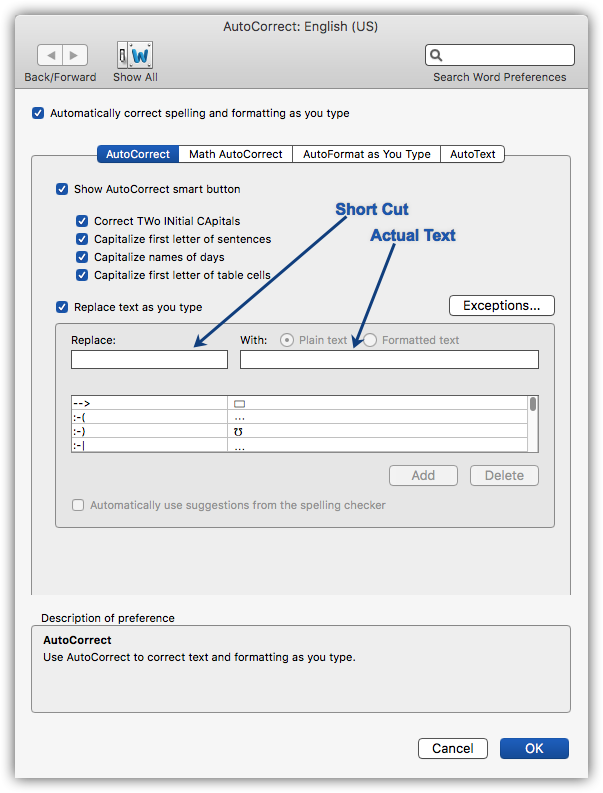
Task: Focus the Search Word Preferences field
Action: [x=500, y=55]
